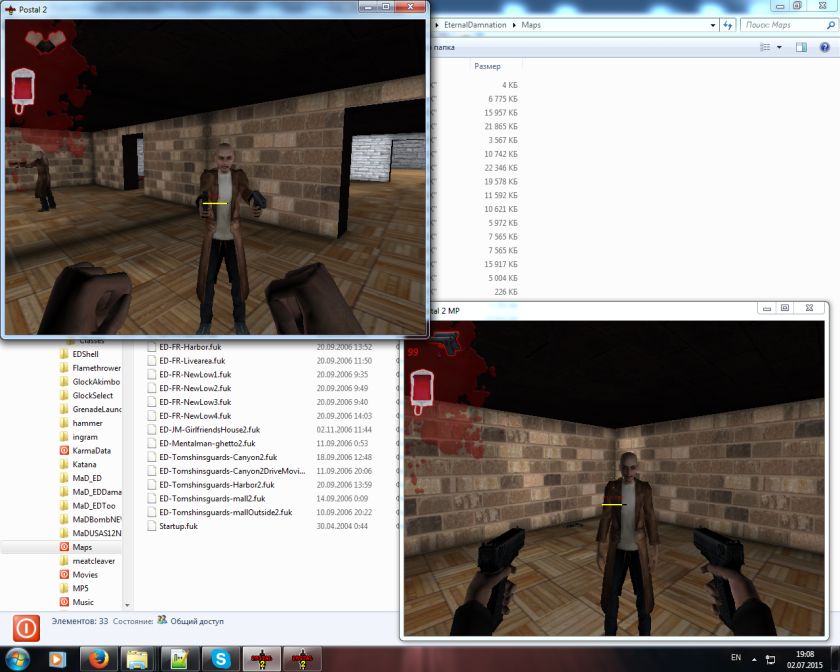The height and width of the screenshot is (672, 840).
Task: Open the address bar history dropdown
Action: [x=712, y=25]
